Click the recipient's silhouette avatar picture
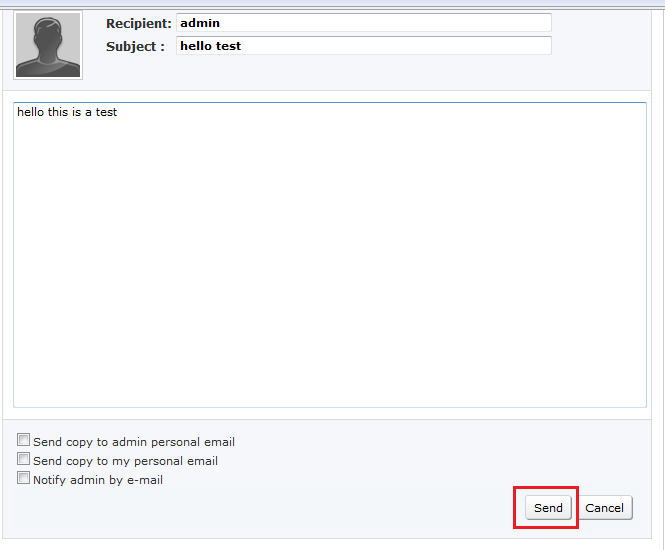The height and width of the screenshot is (550, 665). 48,45
